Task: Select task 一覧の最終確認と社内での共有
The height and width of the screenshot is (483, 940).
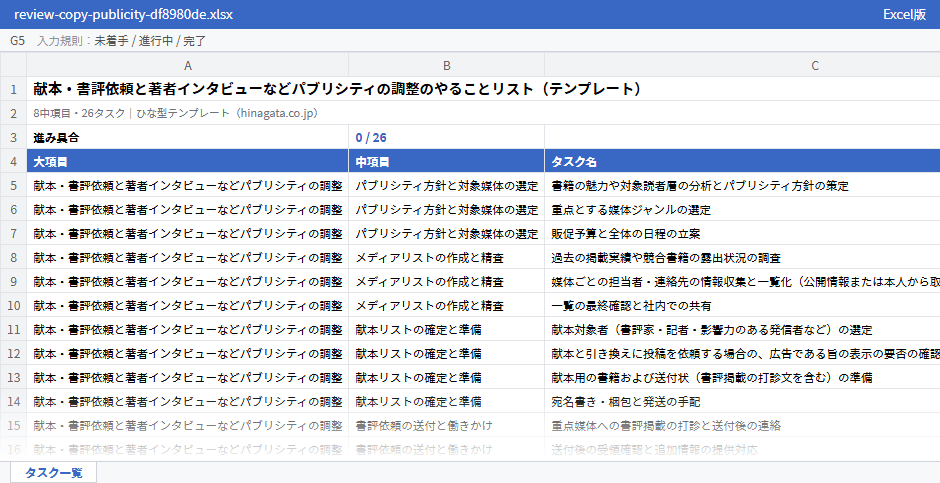Action: [x=742, y=305]
